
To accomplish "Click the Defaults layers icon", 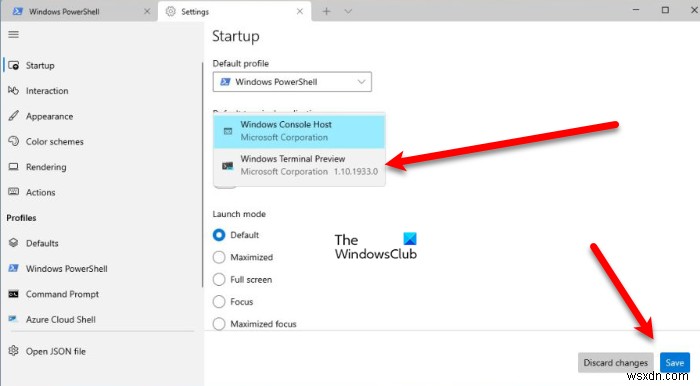I will click(13, 243).
